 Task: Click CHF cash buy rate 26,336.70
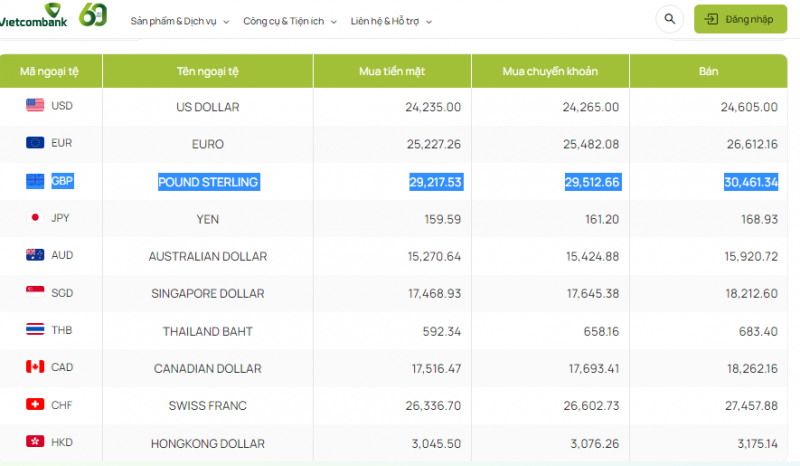click(x=433, y=406)
